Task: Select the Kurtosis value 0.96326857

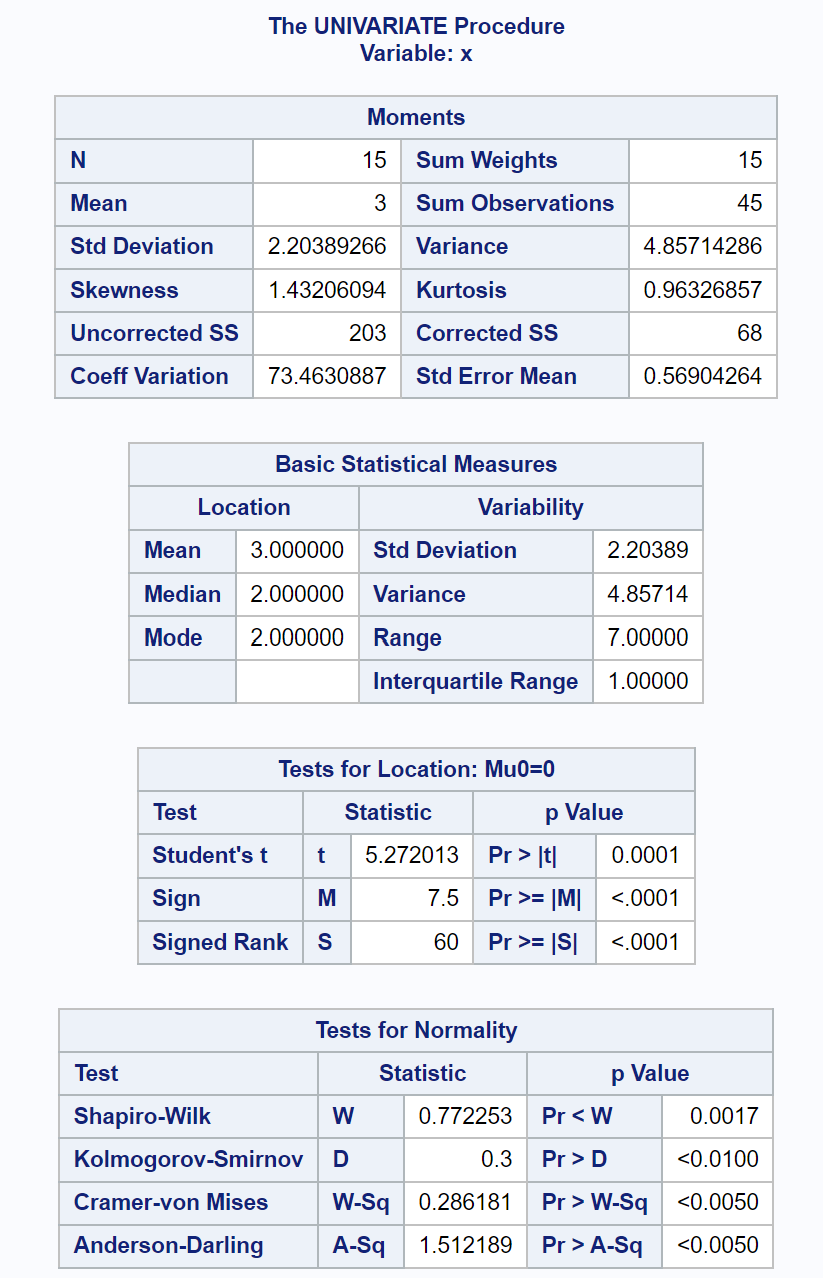Action: click(703, 290)
